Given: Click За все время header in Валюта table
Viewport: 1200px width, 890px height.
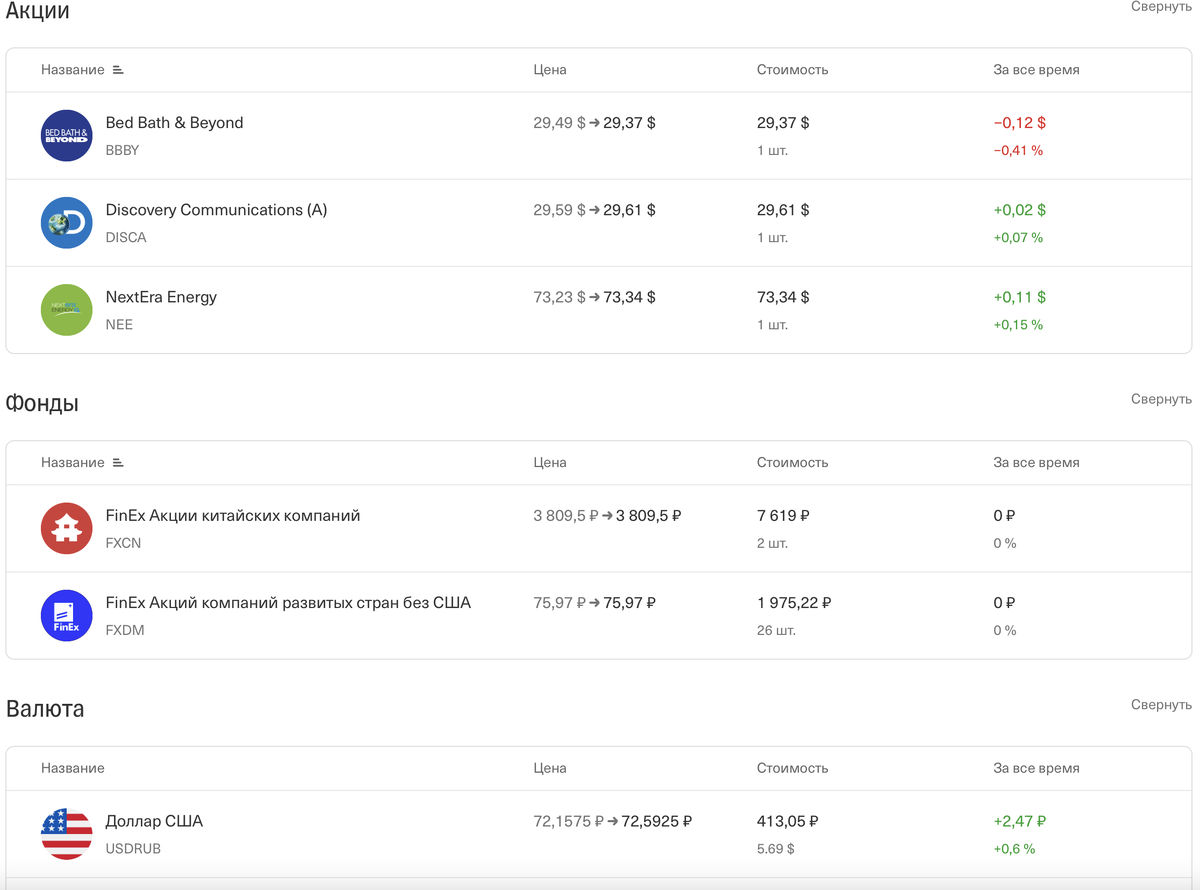Looking at the screenshot, I should tap(1036, 768).
